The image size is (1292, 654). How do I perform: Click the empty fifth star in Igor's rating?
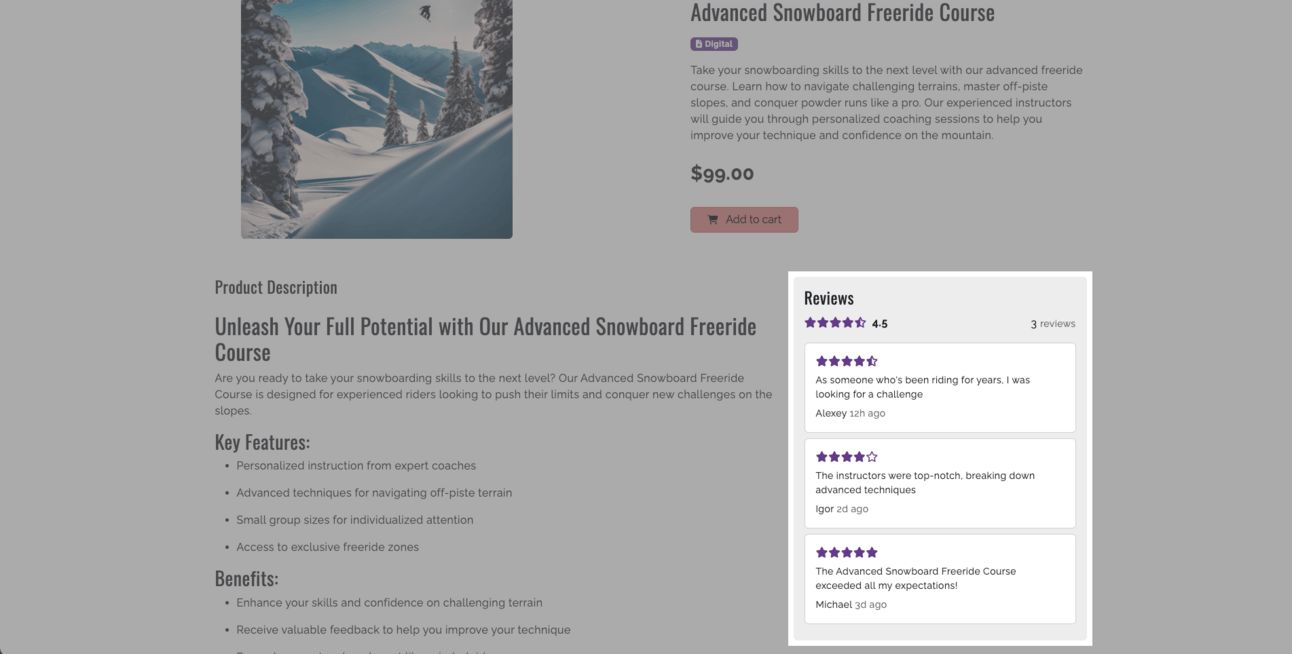(872, 457)
